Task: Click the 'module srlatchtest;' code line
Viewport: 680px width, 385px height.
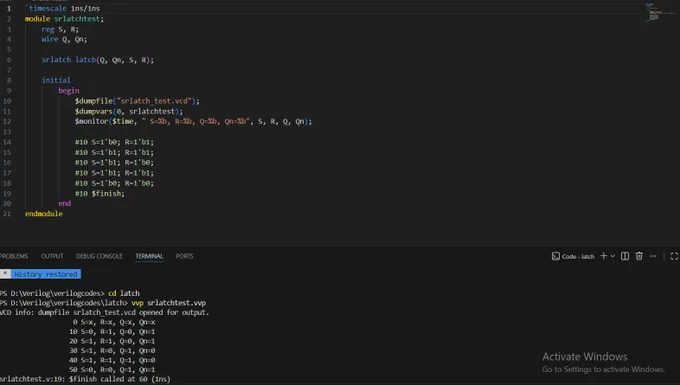Action: click(64, 19)
